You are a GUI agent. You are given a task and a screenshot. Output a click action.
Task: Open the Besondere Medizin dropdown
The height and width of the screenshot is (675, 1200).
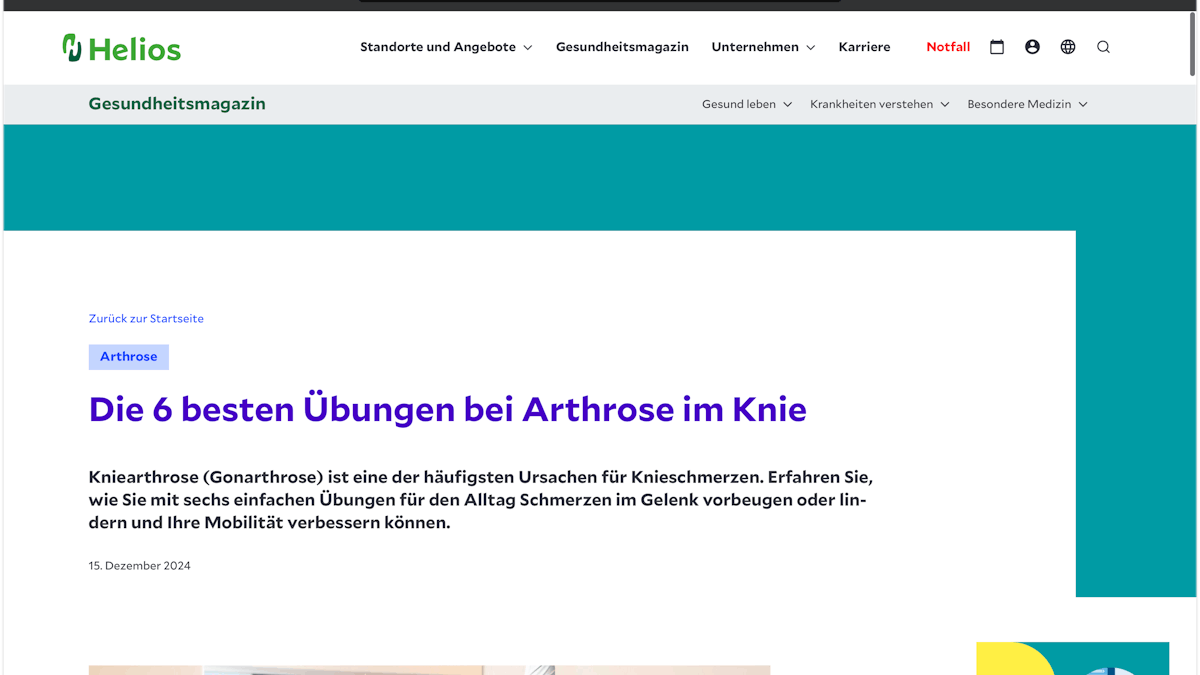pyautogui.click(x=1027, y=103)
